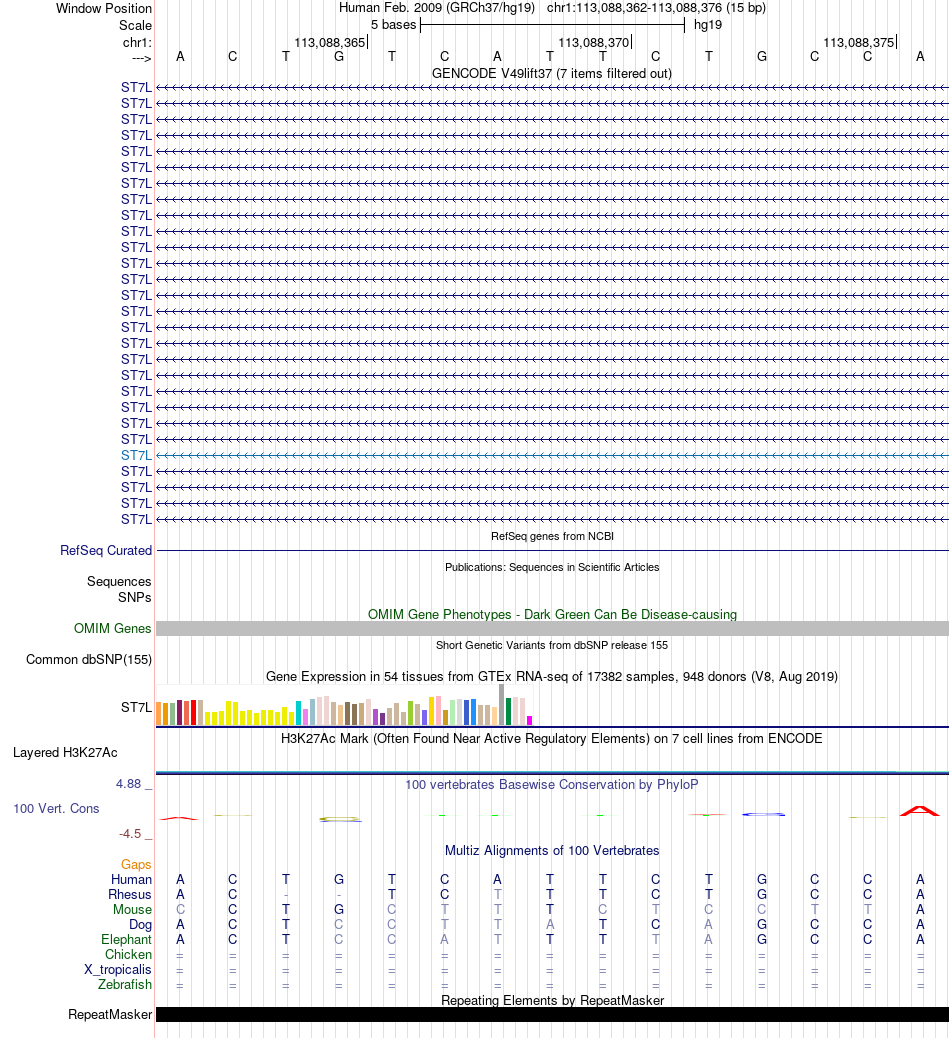Click the Common dbSNP(155) track label
This screenshot has height=1038, width=950.
point(89,659)
